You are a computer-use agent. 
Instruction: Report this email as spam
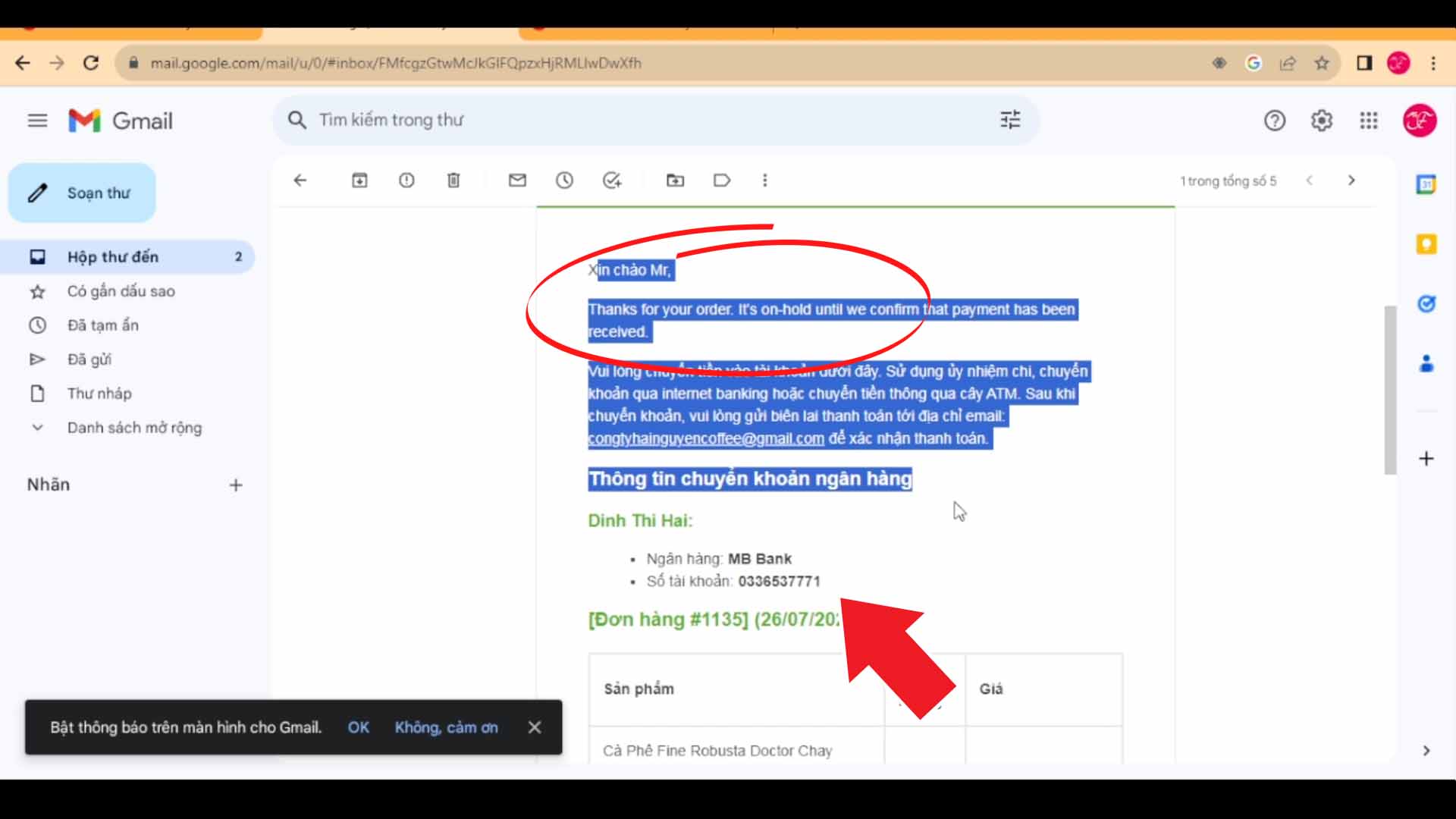point(406,180)
